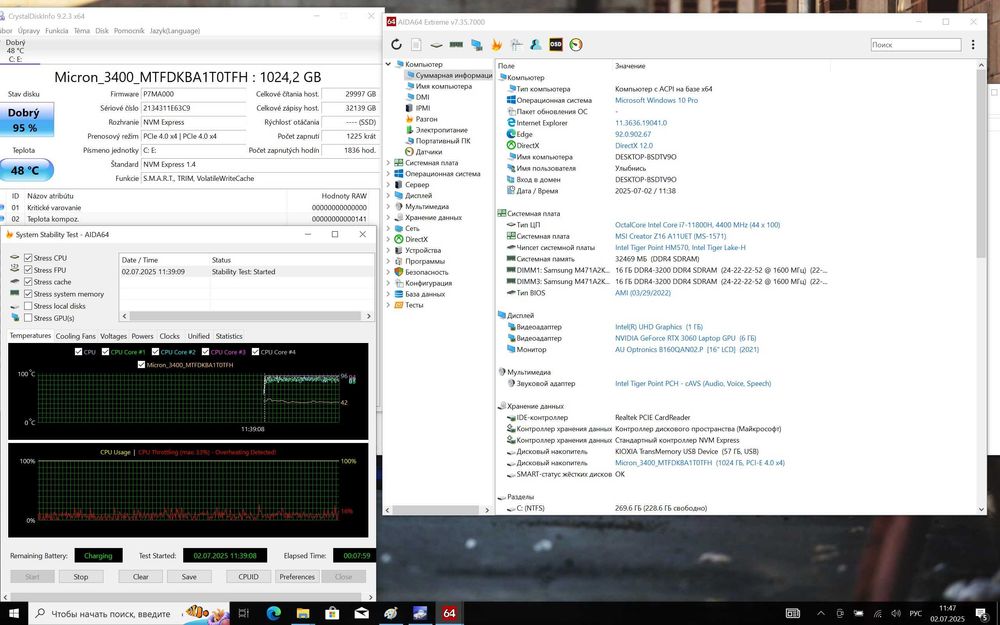Expand Хранение данных tree node
This screenshot has width=1000, height=625.
click(x=388, y=217)
